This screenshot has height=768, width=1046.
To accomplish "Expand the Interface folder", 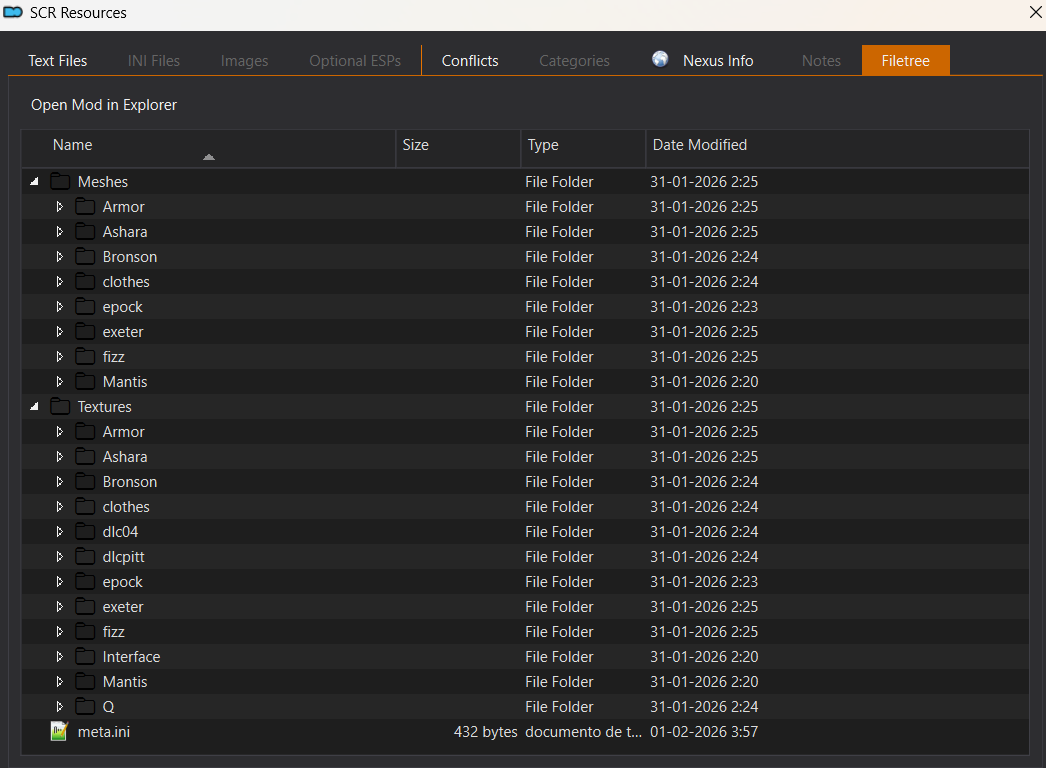I will [59, 657].
